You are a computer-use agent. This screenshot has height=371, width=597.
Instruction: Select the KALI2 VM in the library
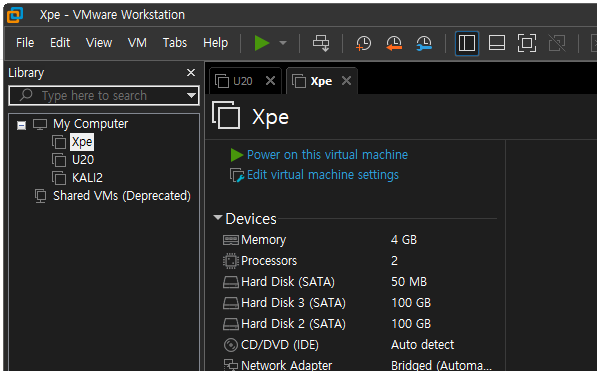[87, 178]
